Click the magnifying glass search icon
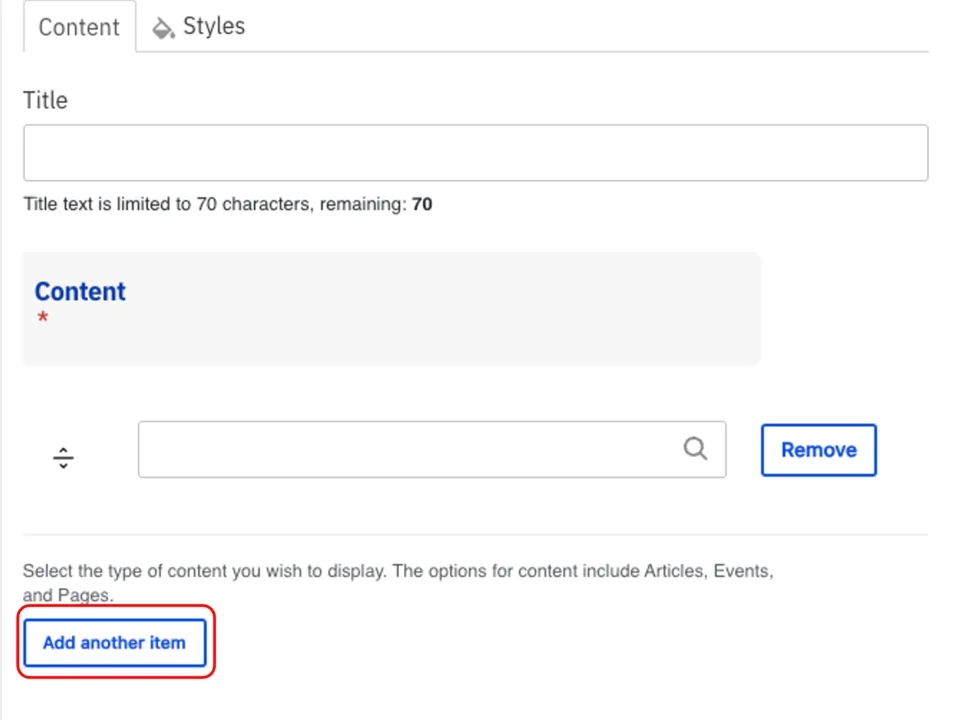This screenshot has width=960, height=720. coord(695,449)
